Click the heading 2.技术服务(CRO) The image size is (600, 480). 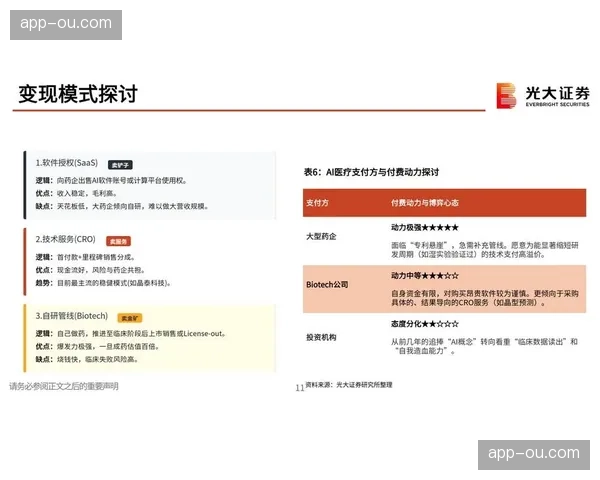(65, 239)
